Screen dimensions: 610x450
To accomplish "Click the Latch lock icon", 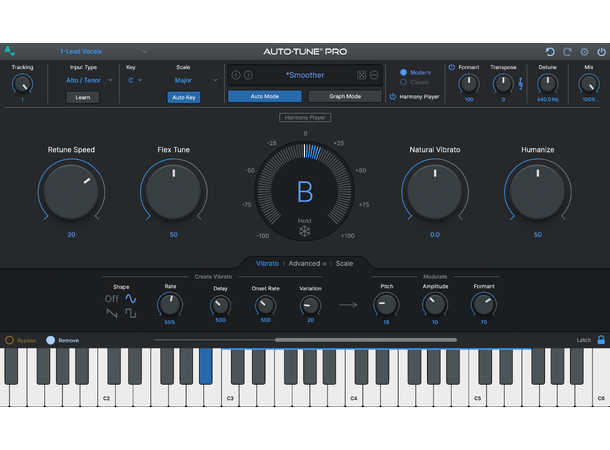I will (601, 340).
